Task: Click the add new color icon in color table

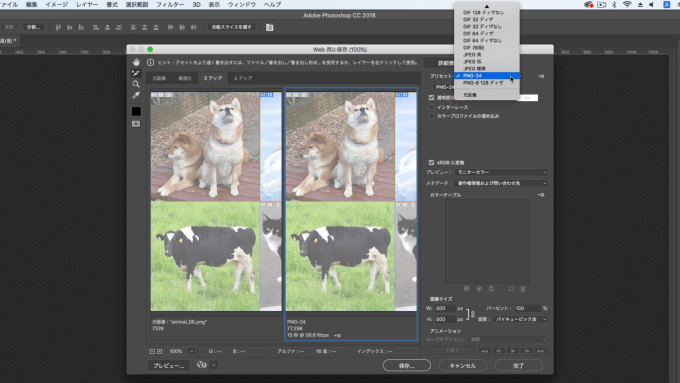Action: point(510,288)
